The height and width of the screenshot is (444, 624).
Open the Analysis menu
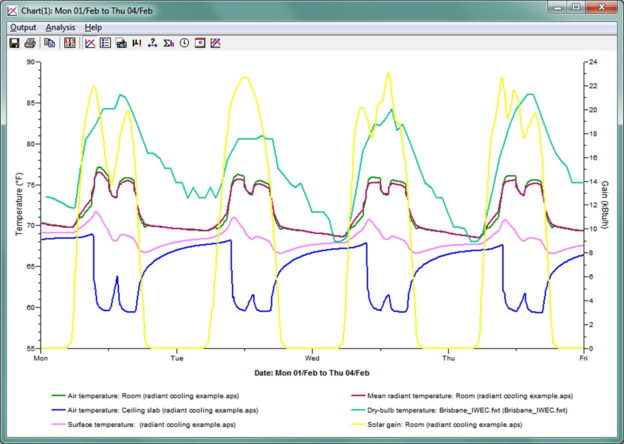pyautogui.click(x=60, y=27)
